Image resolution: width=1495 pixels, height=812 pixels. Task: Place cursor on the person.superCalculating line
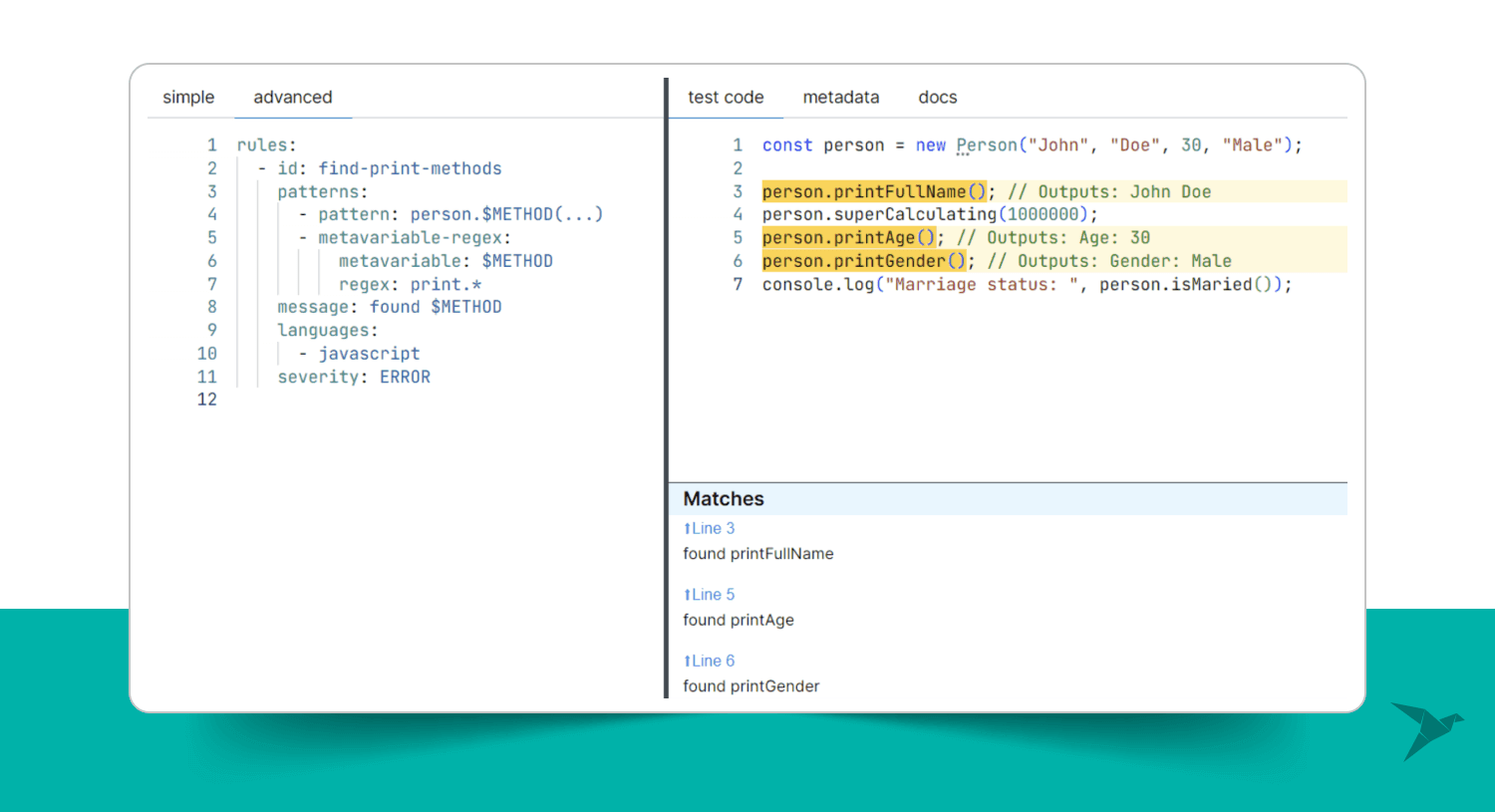(929, 214)
